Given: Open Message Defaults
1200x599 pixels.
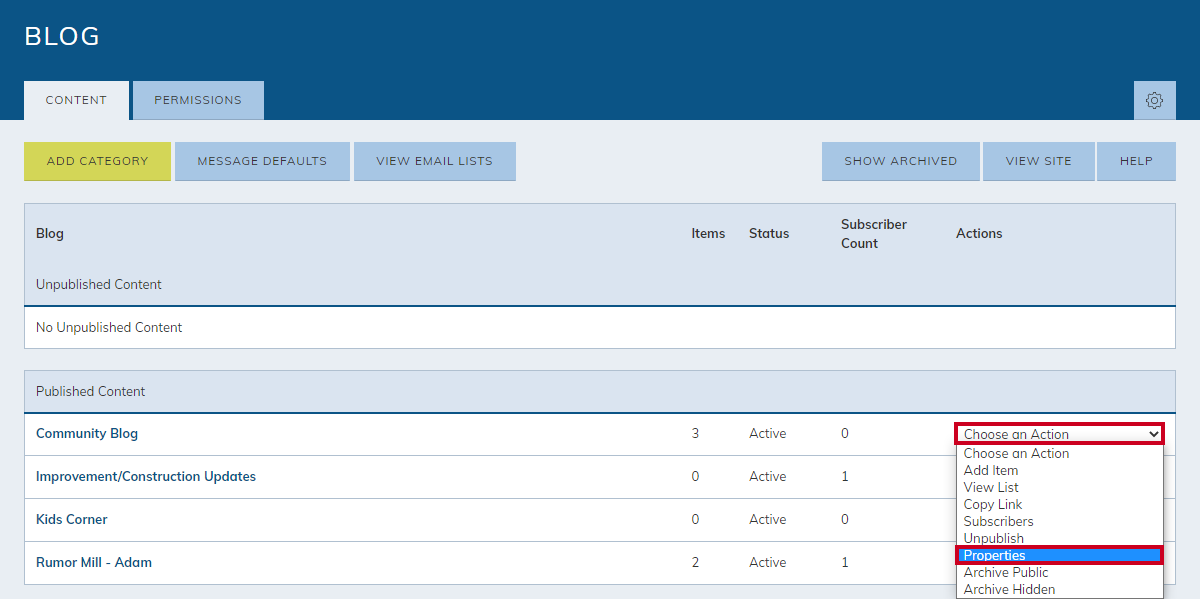Looking at the screenshot, I should (262, 161).
